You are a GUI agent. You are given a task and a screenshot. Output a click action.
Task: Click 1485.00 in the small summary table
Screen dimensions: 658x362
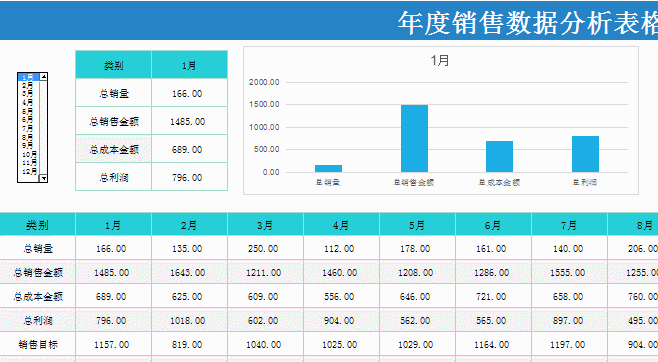click(189, 121)
